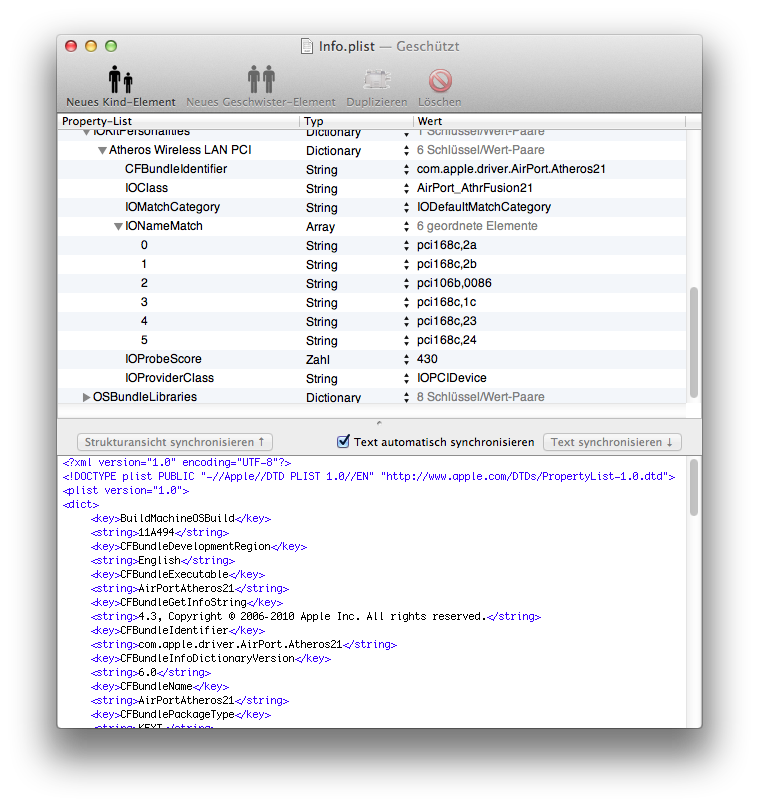Open type stepper for pci106b,0086 row
Viewport: 759px width, 807px height.
[407, 284]
